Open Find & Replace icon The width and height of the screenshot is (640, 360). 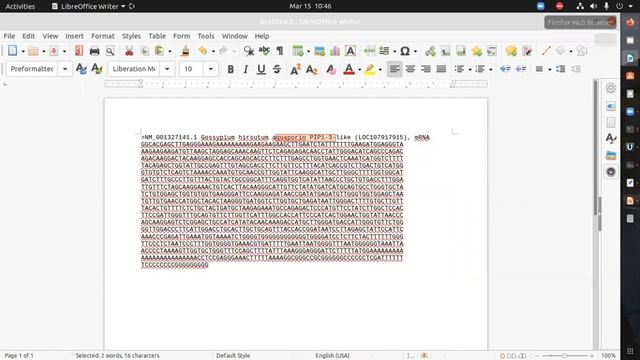249,51
